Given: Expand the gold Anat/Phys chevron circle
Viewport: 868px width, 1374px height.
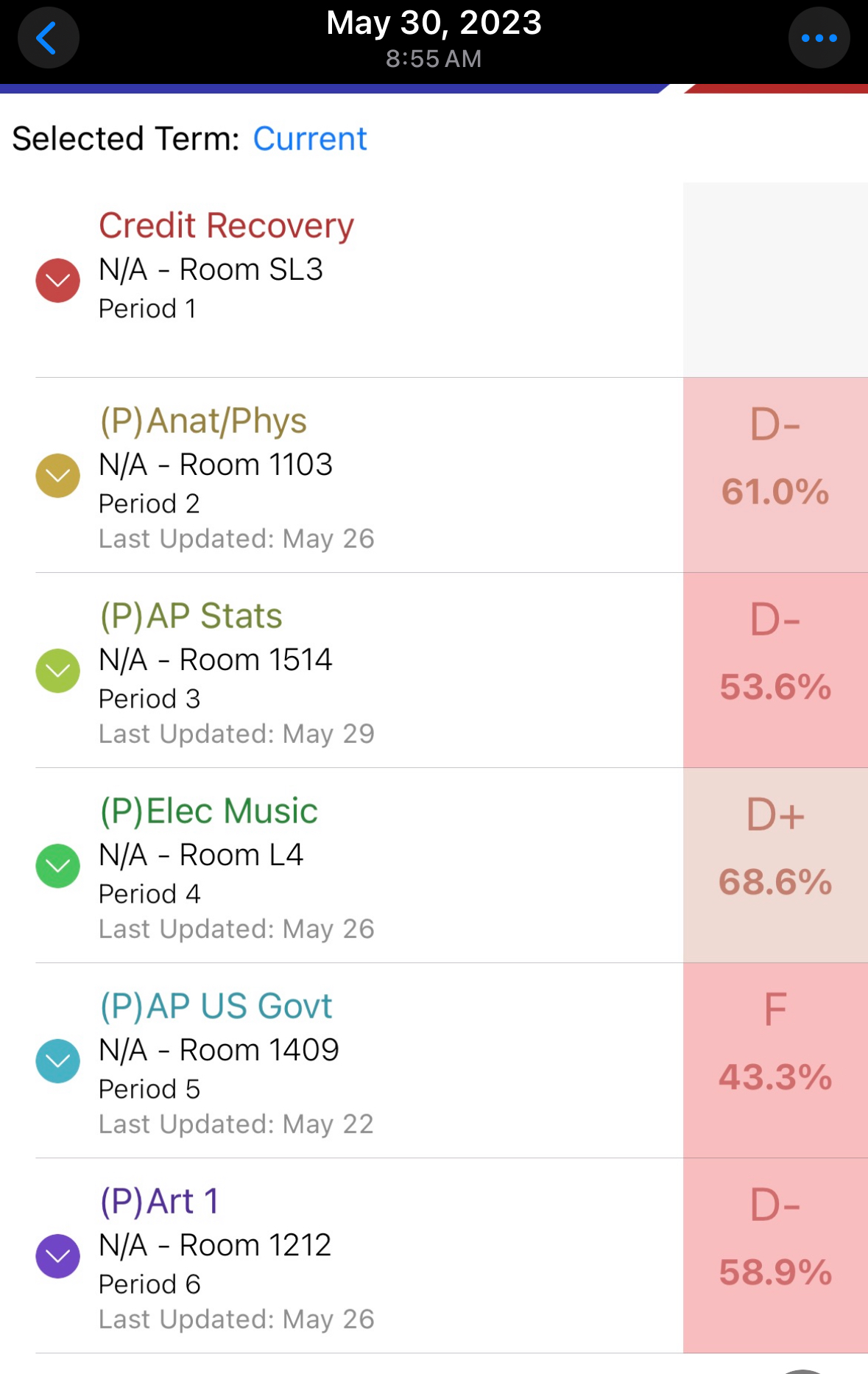Looking at the screenshot, I should click(x=58, y=476).
